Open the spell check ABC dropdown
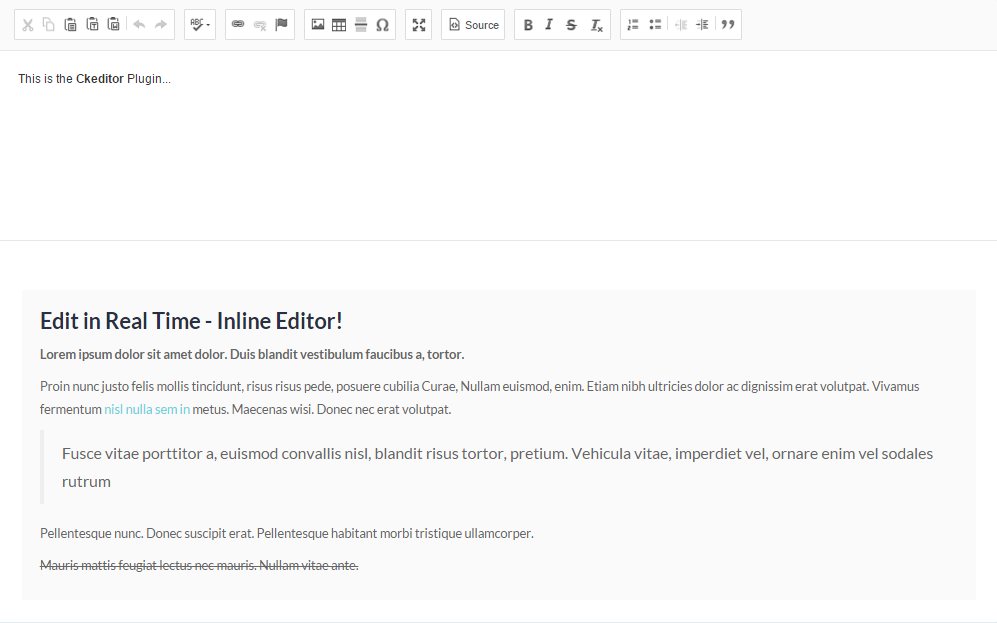The height and width of the screenshot is (623, 997). click(x=200, y=25)
